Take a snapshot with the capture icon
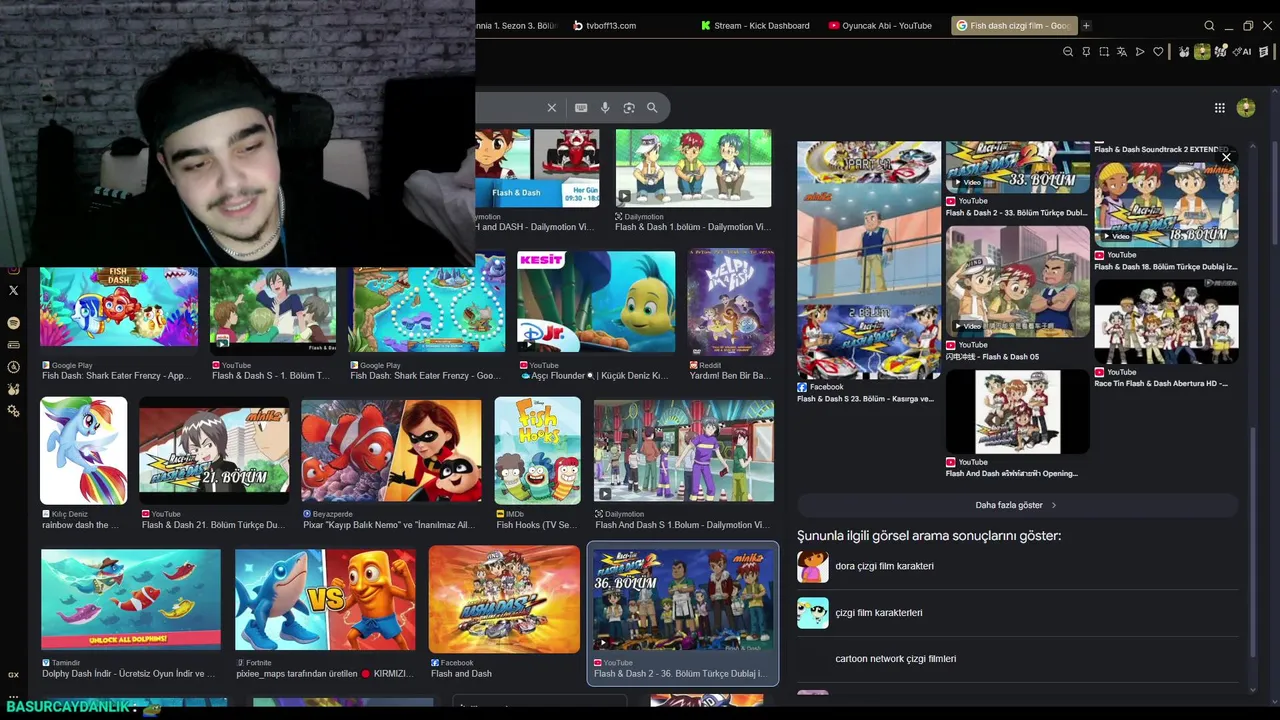 pos(1104,52)
